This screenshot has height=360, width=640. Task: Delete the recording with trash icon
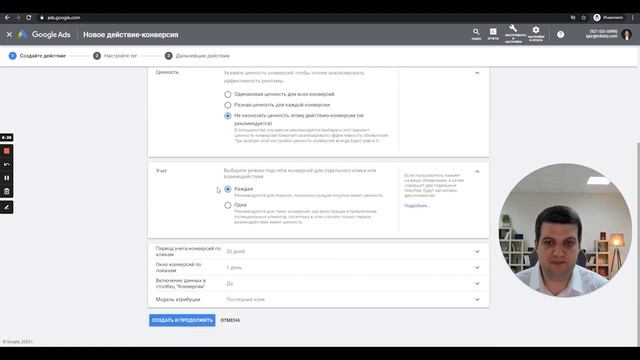coord(7,191)
